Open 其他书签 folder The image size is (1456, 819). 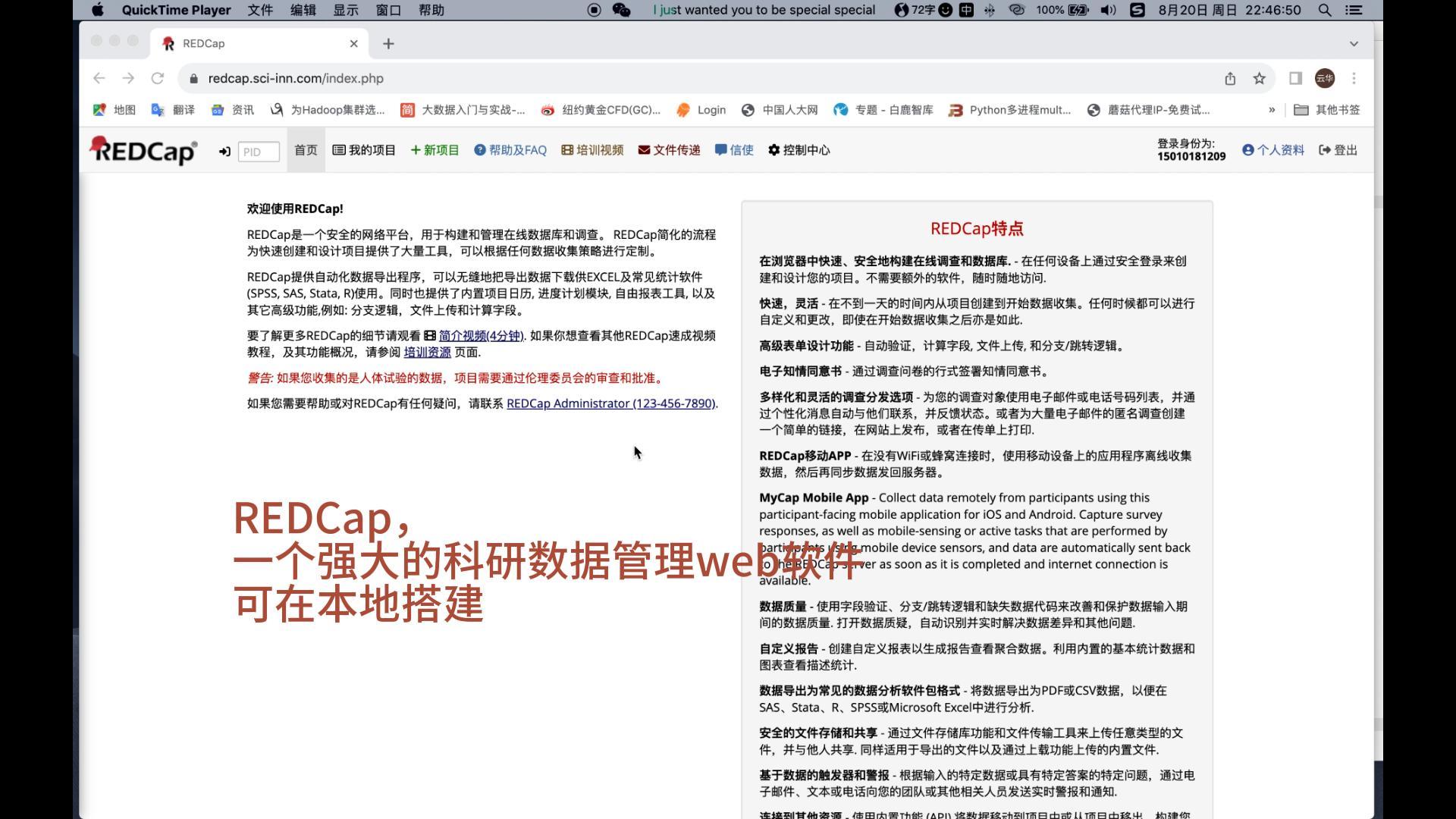1327,110
